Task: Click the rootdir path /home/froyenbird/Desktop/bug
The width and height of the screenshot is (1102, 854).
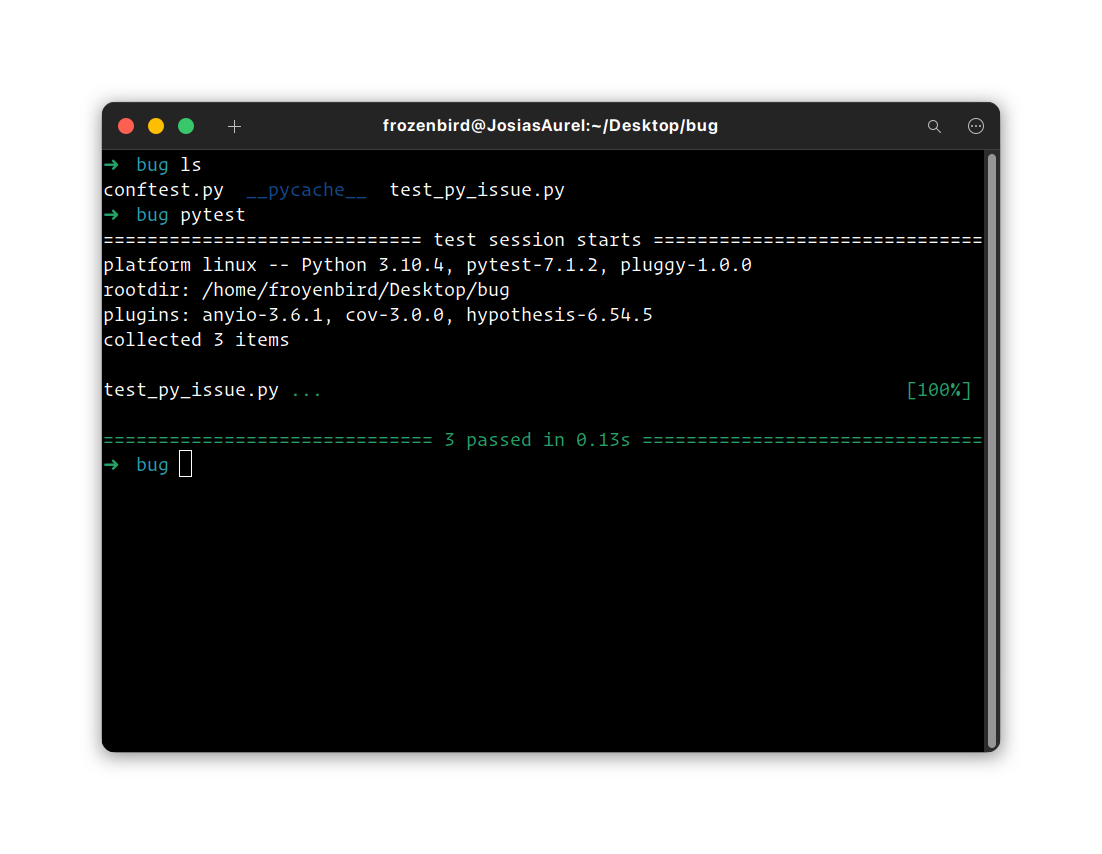Action: click(356, 290)
